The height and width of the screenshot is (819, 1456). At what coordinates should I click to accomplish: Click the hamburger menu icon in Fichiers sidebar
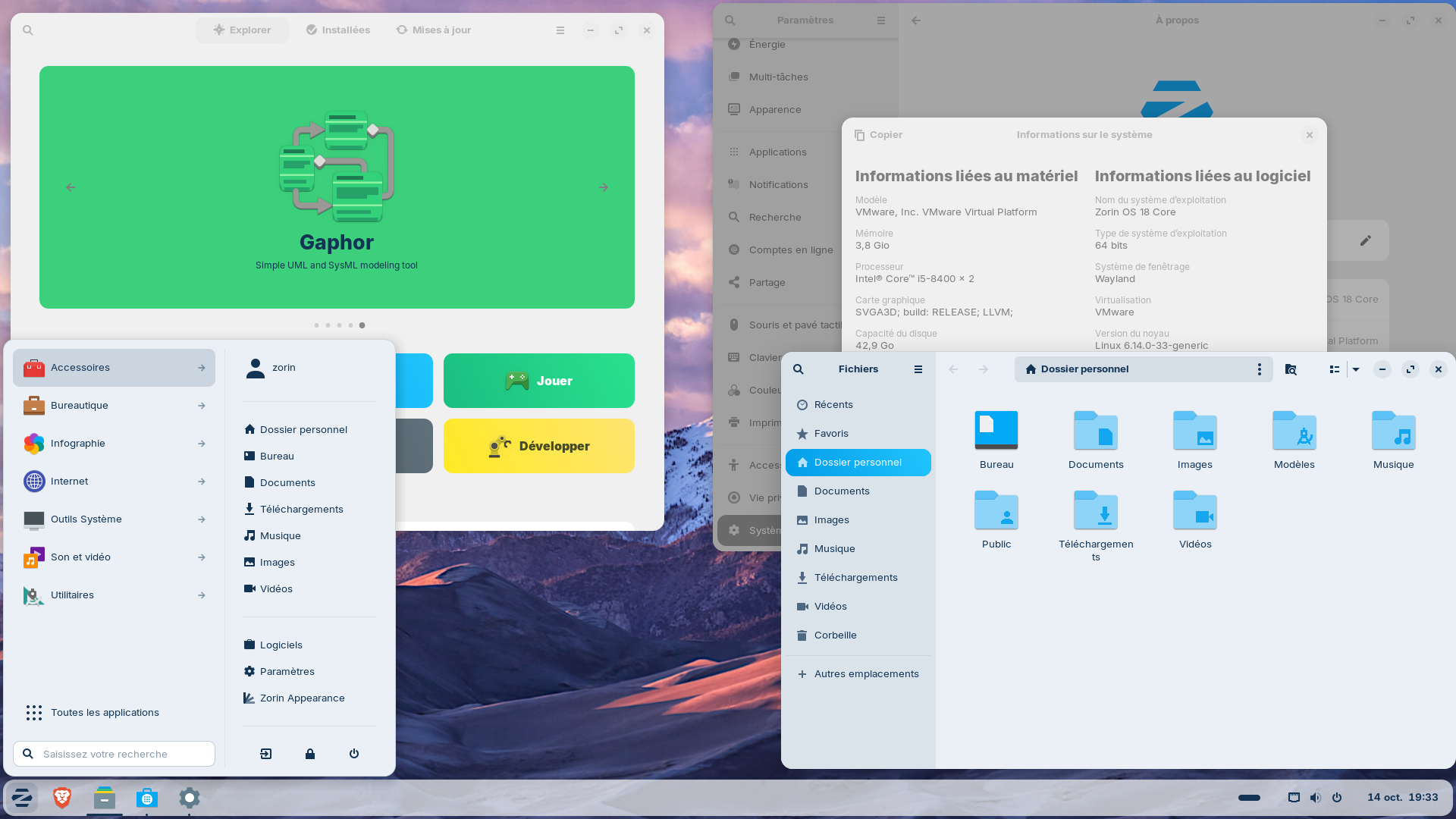918,369
